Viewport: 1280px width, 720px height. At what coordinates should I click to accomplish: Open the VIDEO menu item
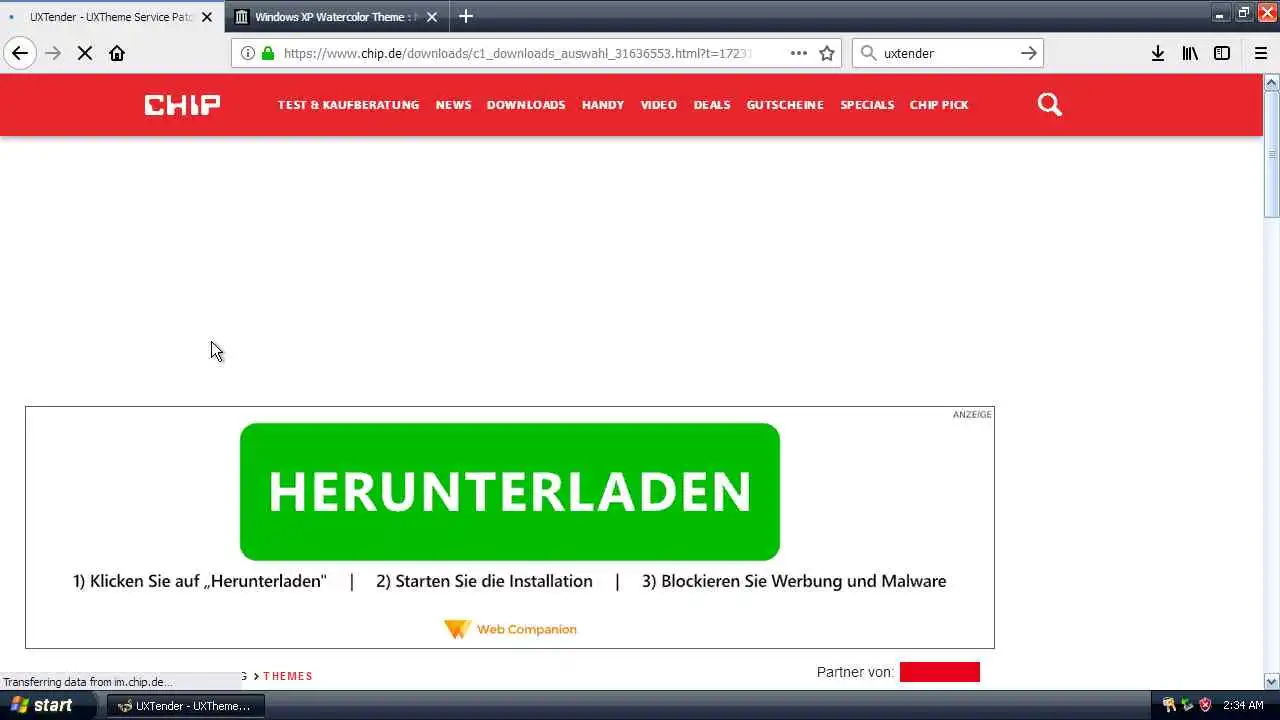(659, 105)
